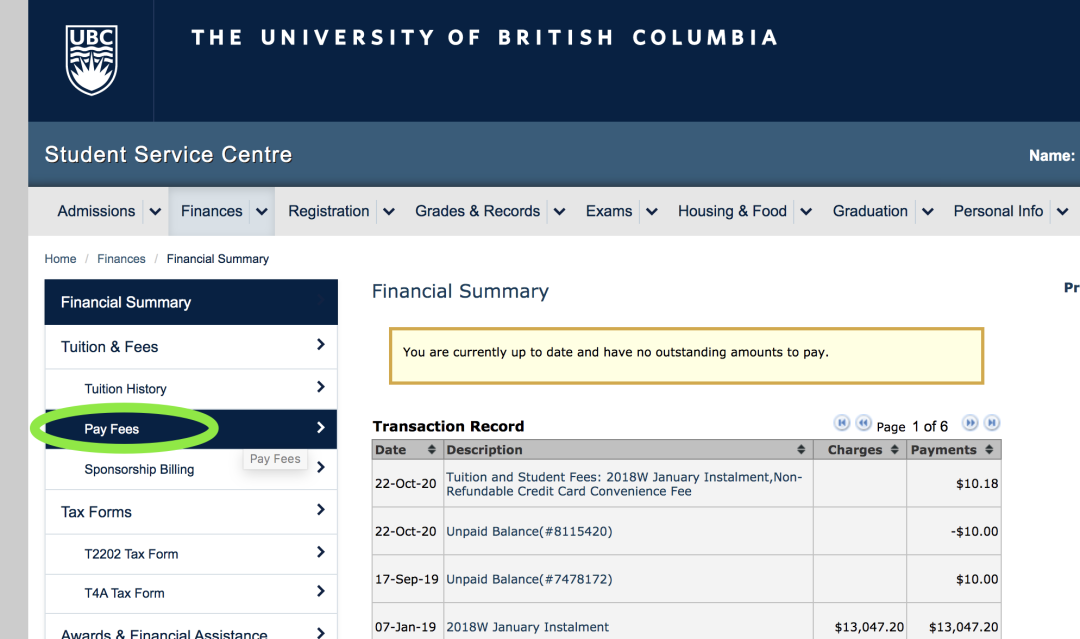Click the Home breadcrumb link
1080x639 pixels.
(60, 259)
